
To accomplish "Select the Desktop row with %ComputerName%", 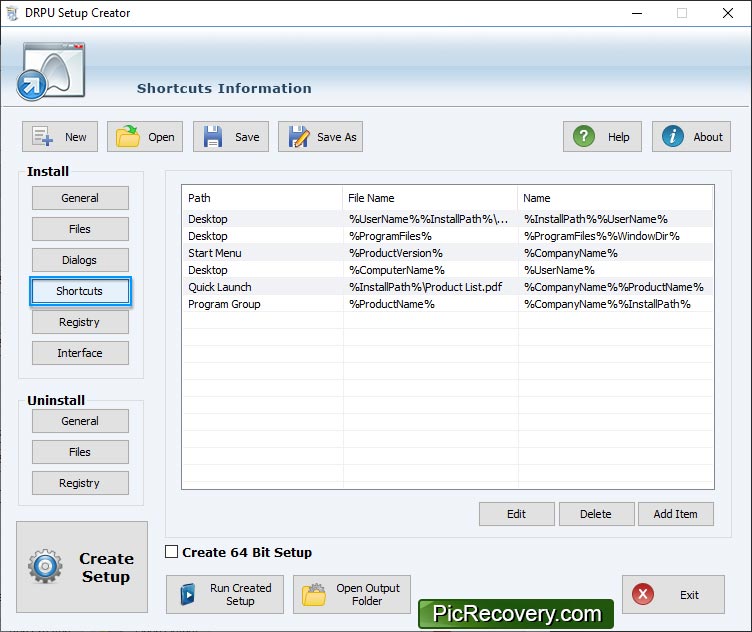I will tap(447, 270).
